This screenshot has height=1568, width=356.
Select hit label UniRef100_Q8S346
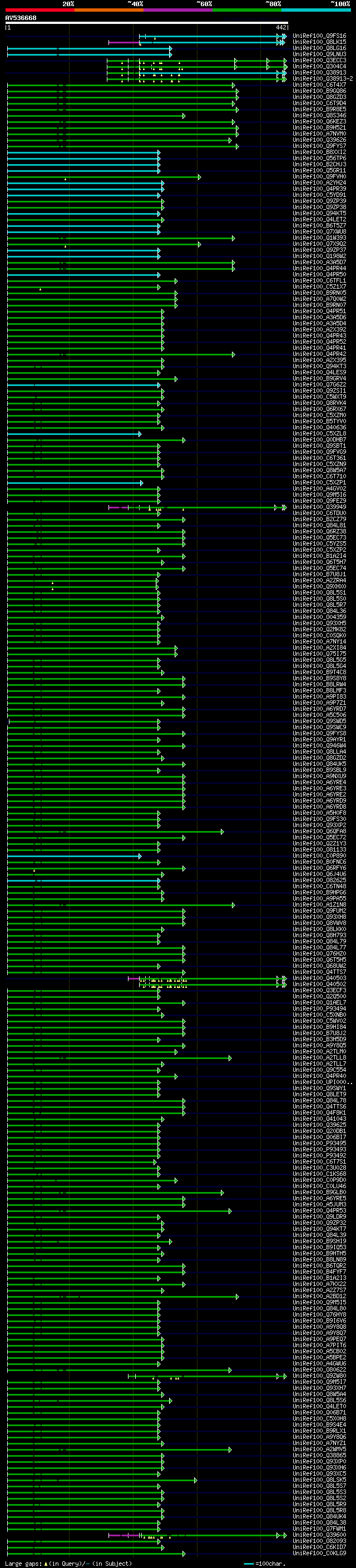(x=319, y=116)
